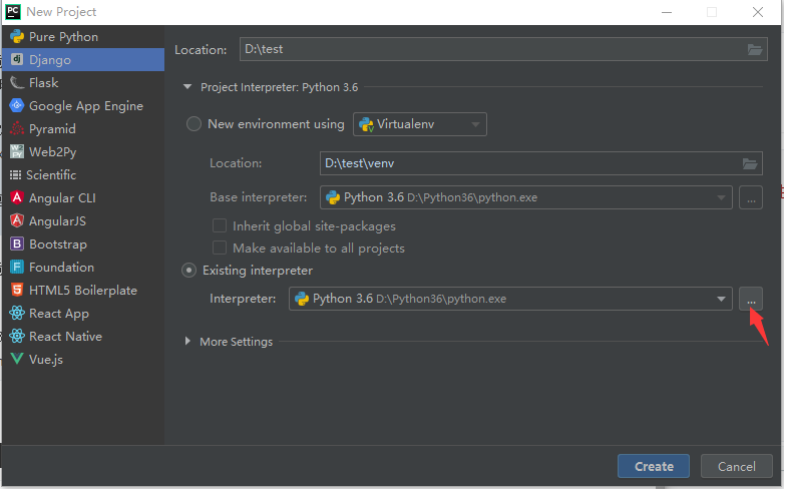Screen dimensions: 786x491
Task: Click the Angular CLI icon
Action: [x=17, y=198]
